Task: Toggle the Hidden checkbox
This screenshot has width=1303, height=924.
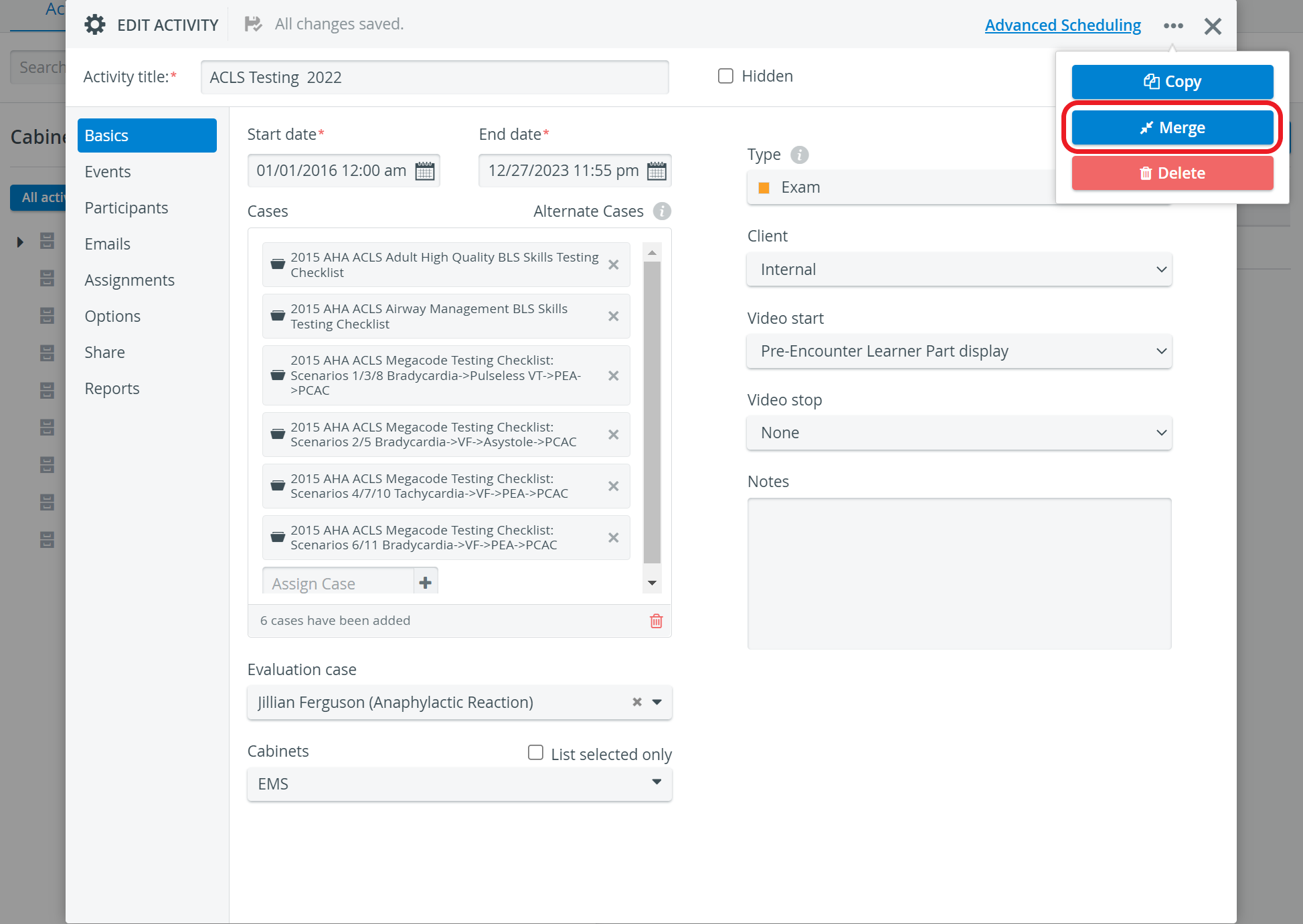Action: tap(725, 76)
